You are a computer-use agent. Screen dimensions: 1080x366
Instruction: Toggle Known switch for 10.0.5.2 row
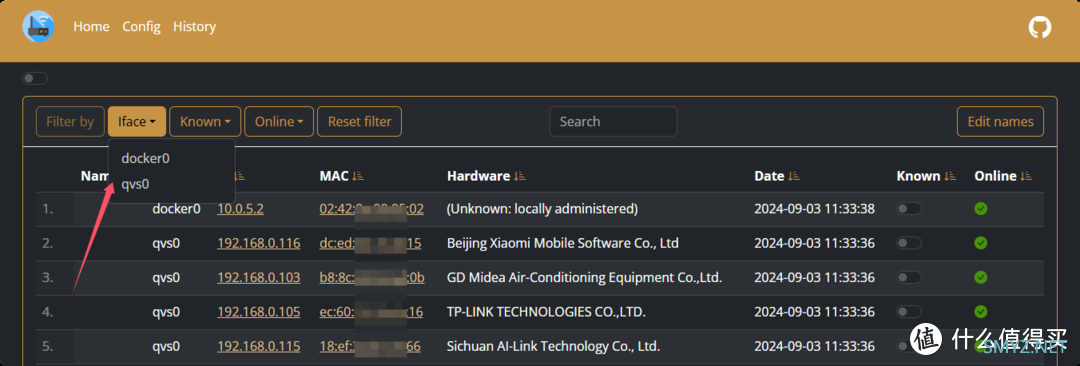(x=909, y=208)
